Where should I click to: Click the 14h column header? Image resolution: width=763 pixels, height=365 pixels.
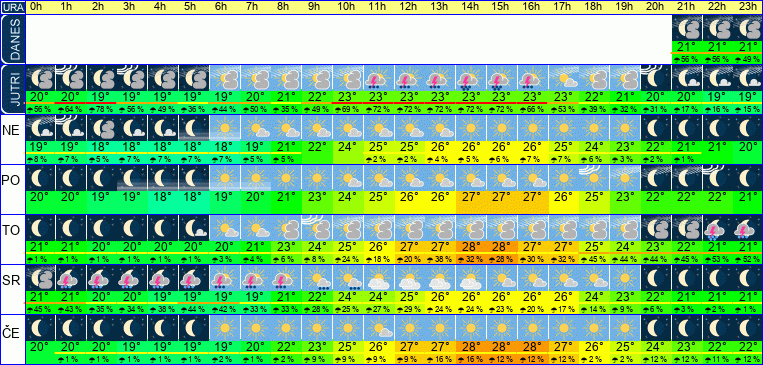tap(471, 7)
